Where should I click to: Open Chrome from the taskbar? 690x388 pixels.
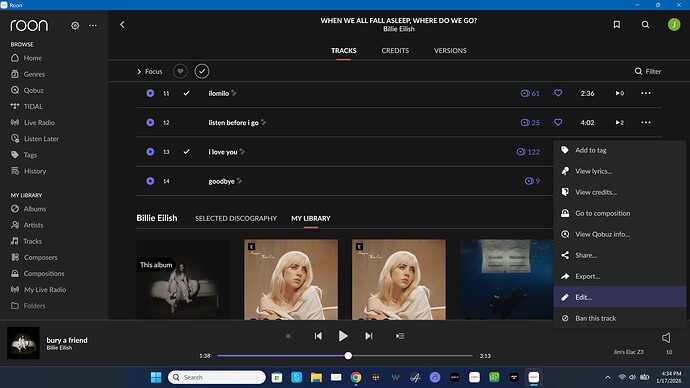(x=356, y=377)
